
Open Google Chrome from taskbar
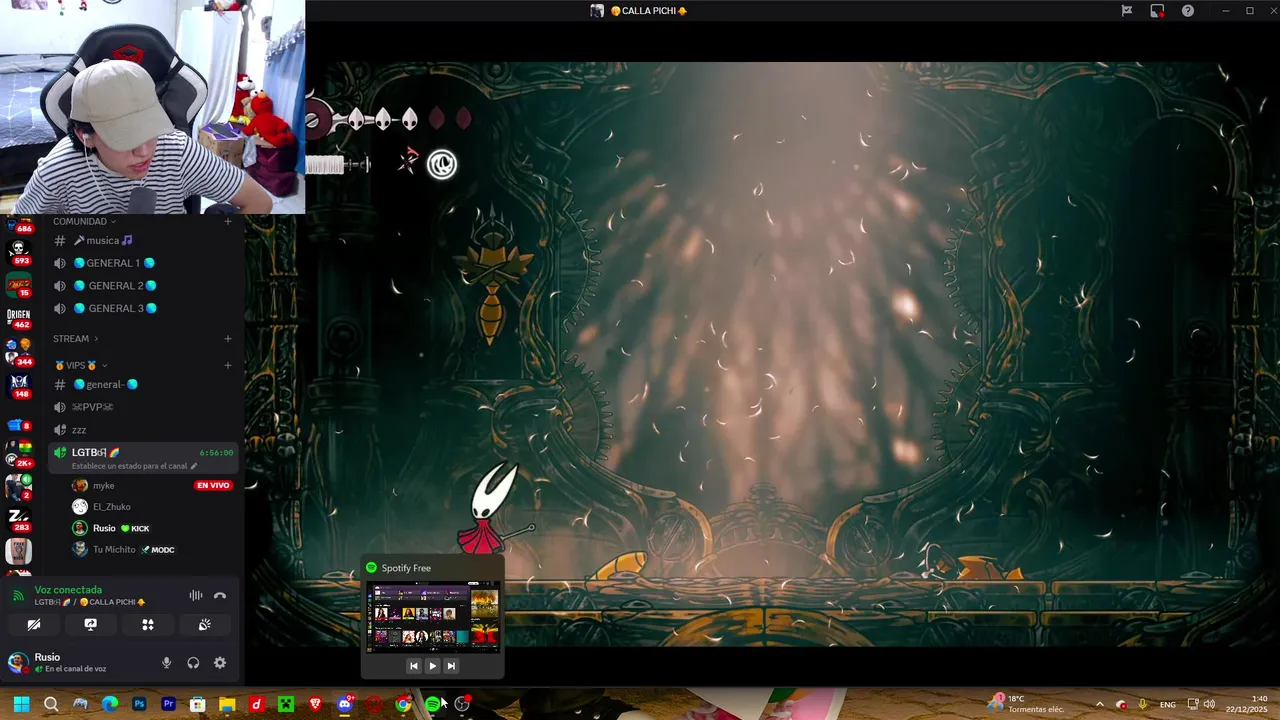point(403,704)
